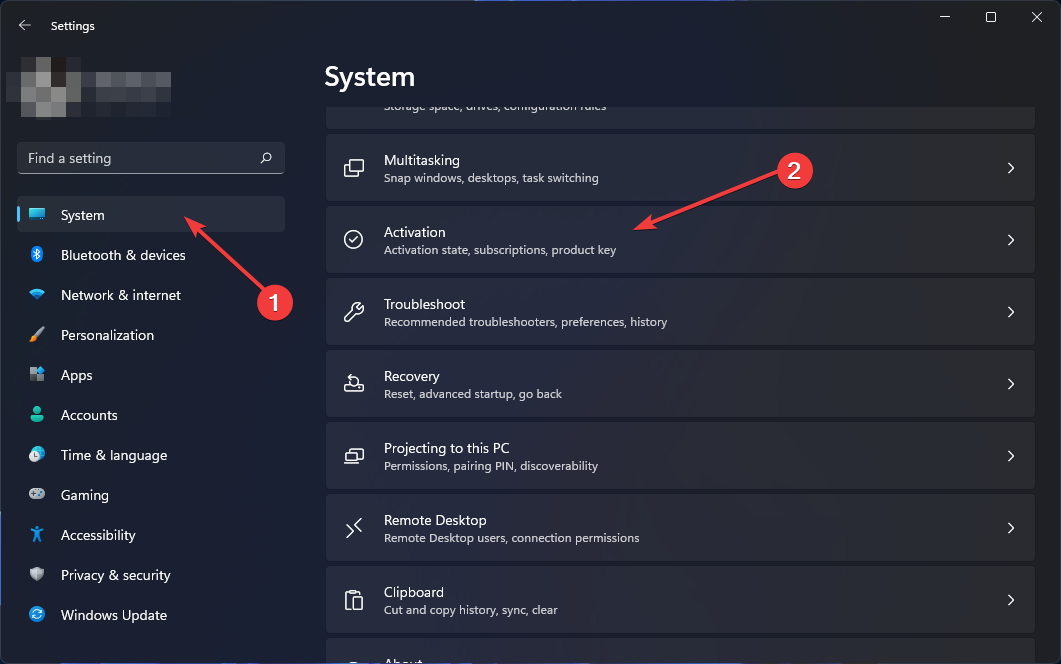Click the Gaming controller icon

point(37,494)
